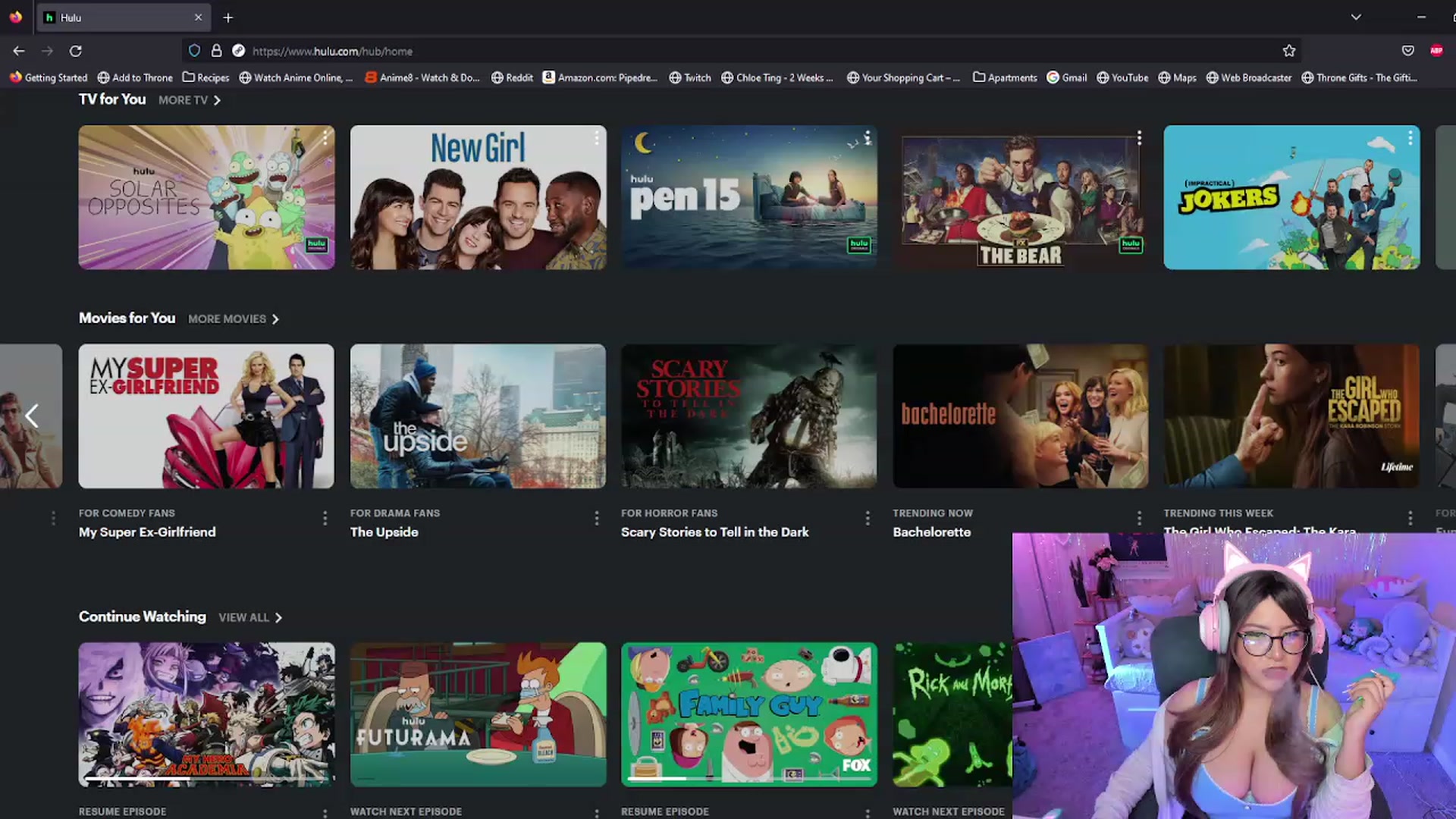Click the My Hero Academia progress bar
Image resolution: width=1456 pixels, height=819 pixels.
[x=206, y=778]
